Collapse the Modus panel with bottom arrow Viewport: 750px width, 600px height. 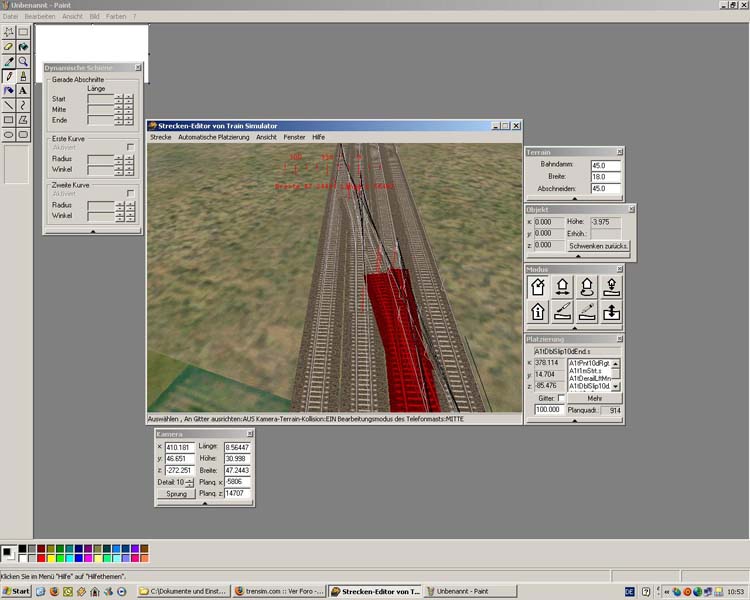[574, 329]
